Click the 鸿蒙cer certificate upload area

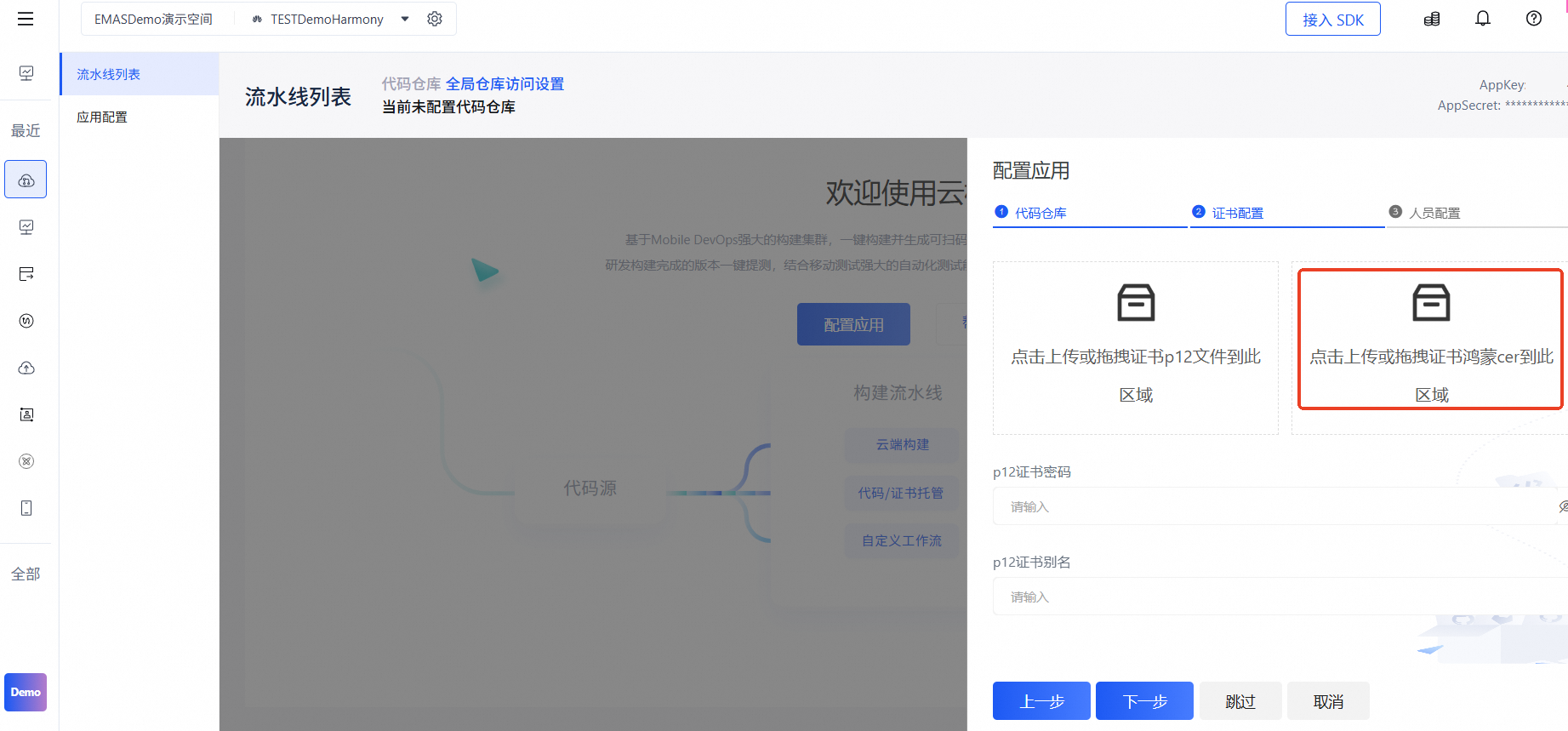click(x=1430, y=348)
